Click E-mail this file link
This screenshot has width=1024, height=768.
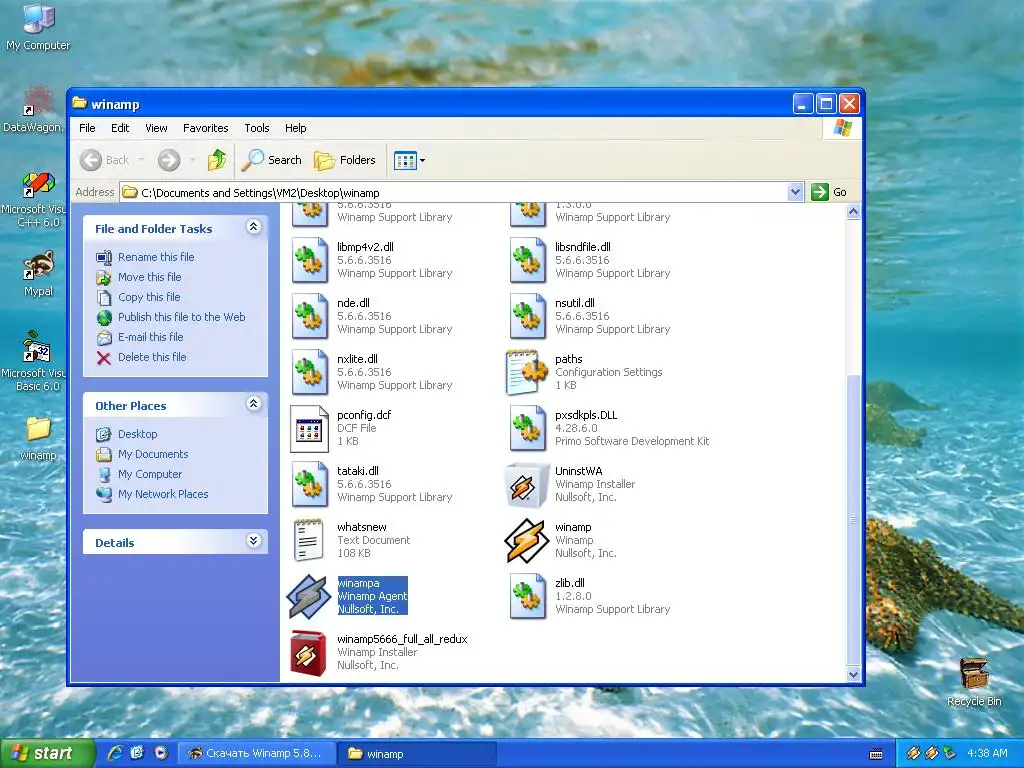click(x=150, y=337)
